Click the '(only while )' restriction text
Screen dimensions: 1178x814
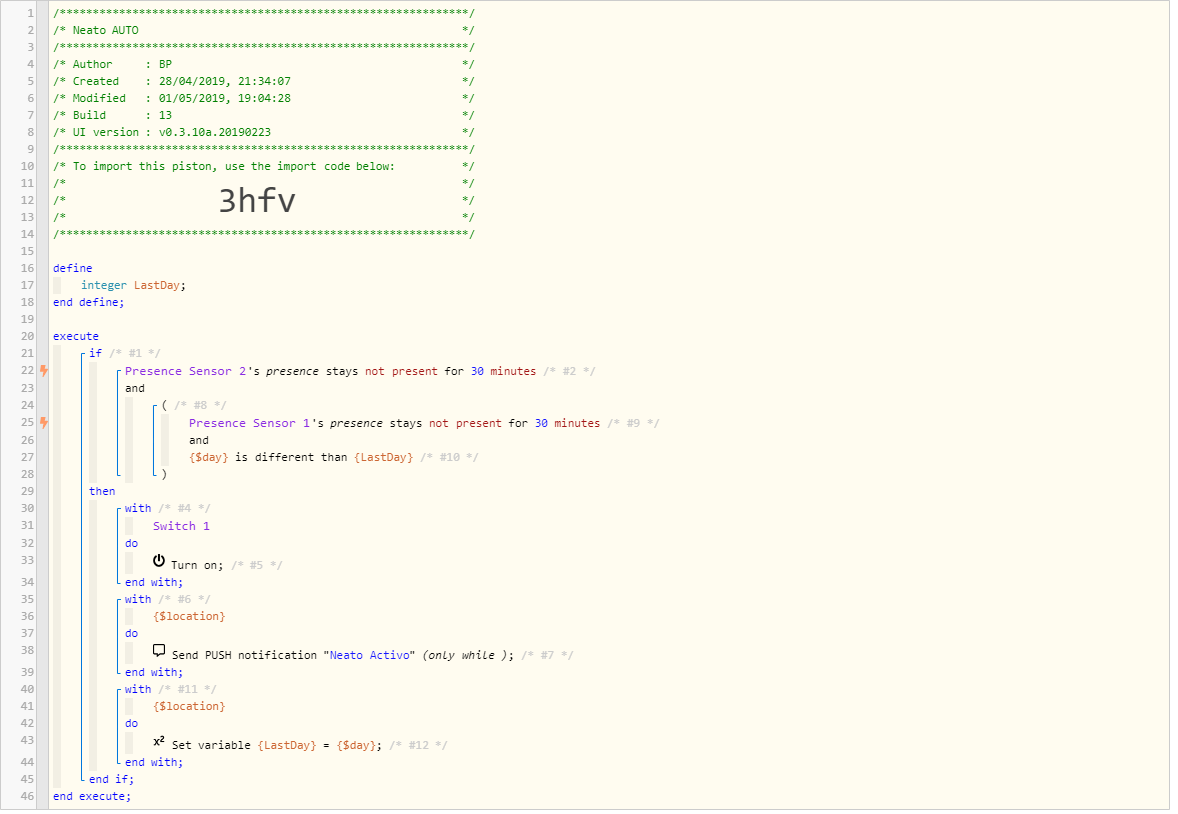463,655
